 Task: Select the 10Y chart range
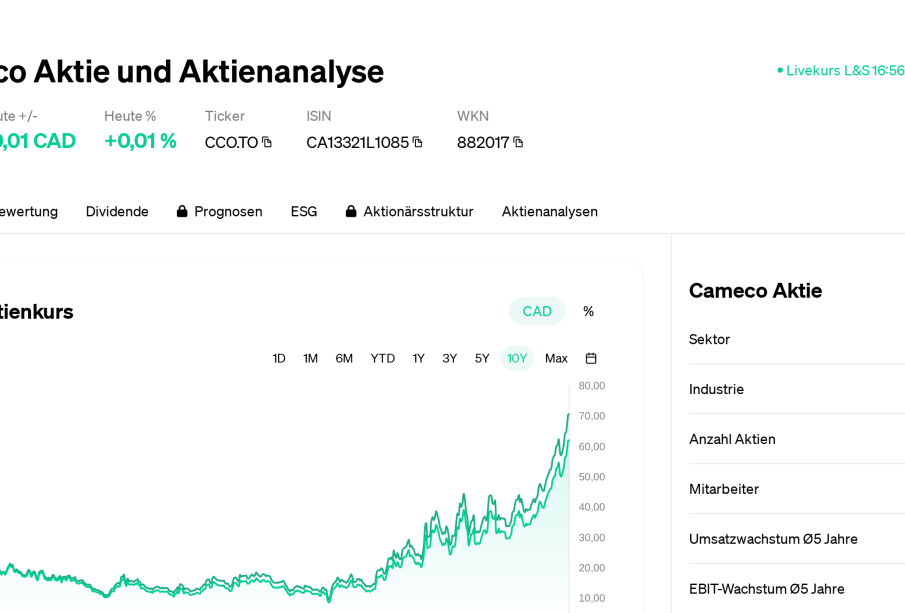[x=517, y=358]
